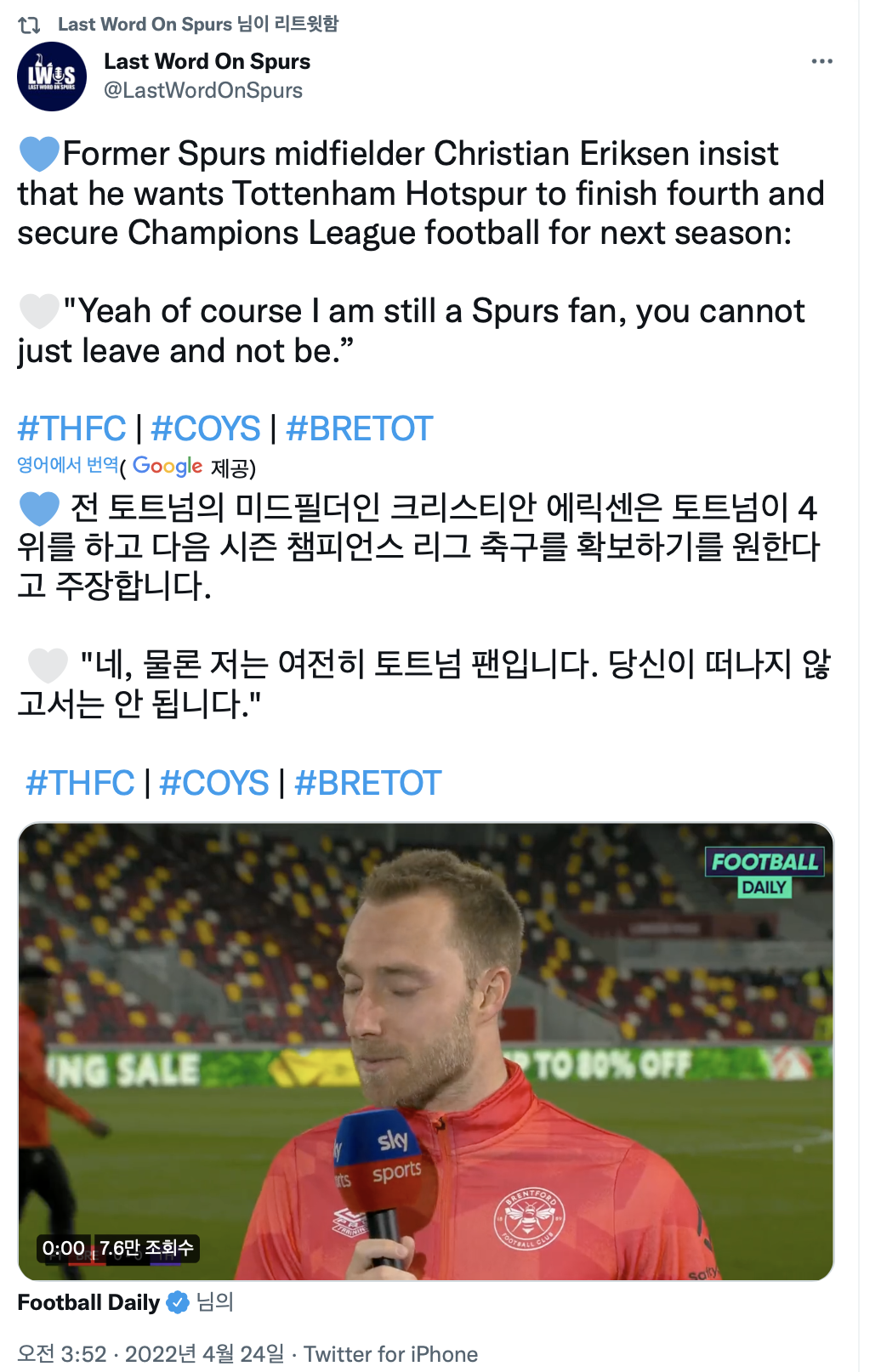881x1372 pixels.
Task: Play the Christian Eriksen interview video
Action: [x=425, y=1052]
